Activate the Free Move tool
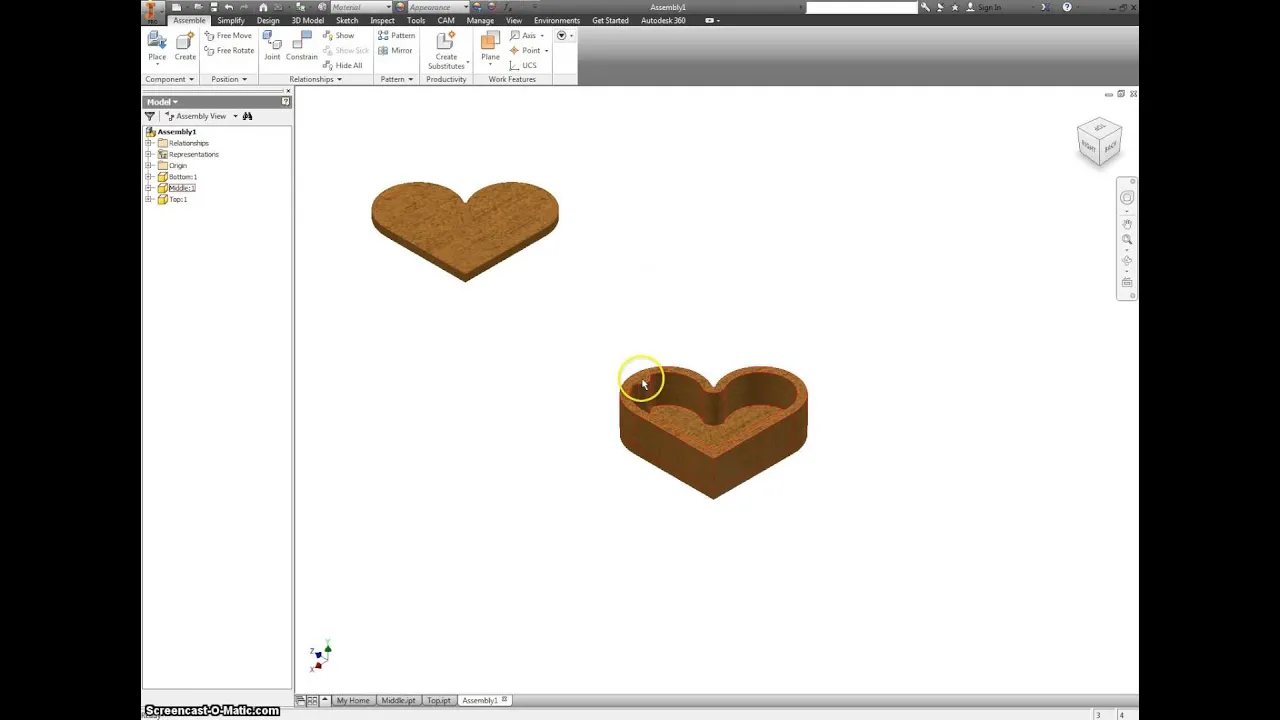1280x720 pixels. pyautogui.click(x=228, y=36)
